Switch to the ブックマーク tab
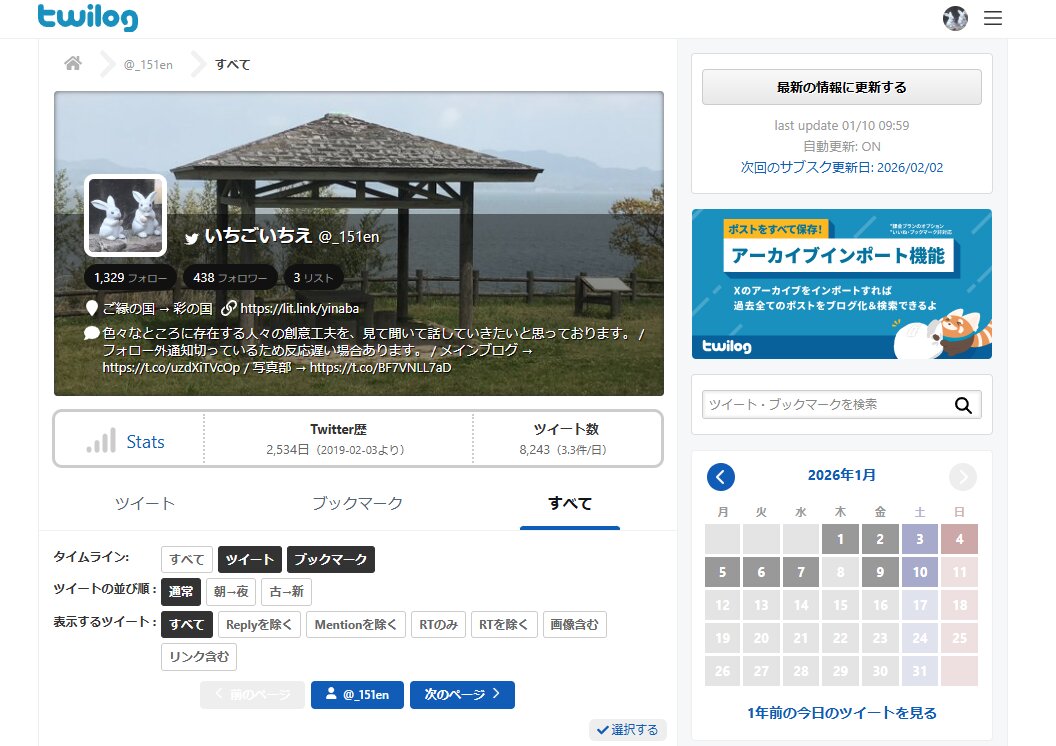The image size is (1056, 746). [357, 503]
